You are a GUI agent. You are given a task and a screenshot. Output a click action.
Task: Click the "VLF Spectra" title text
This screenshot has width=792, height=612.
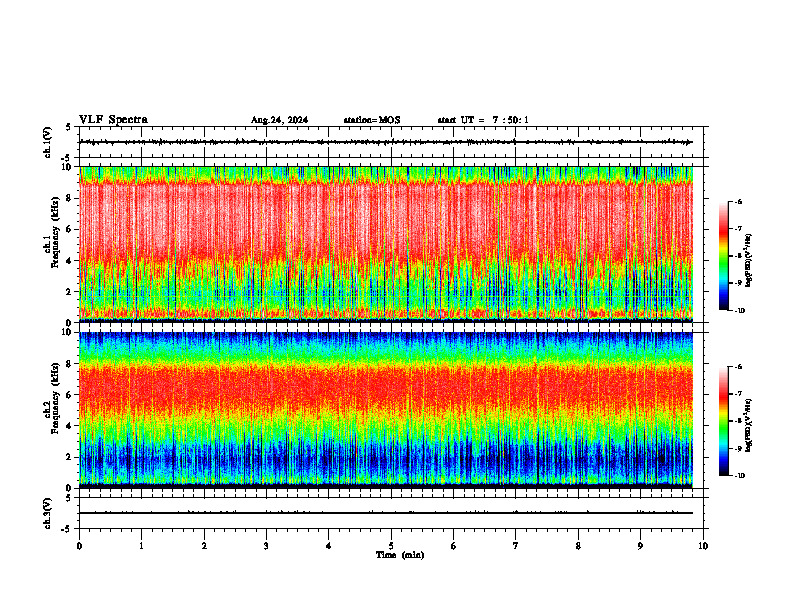tap(113, 120)
